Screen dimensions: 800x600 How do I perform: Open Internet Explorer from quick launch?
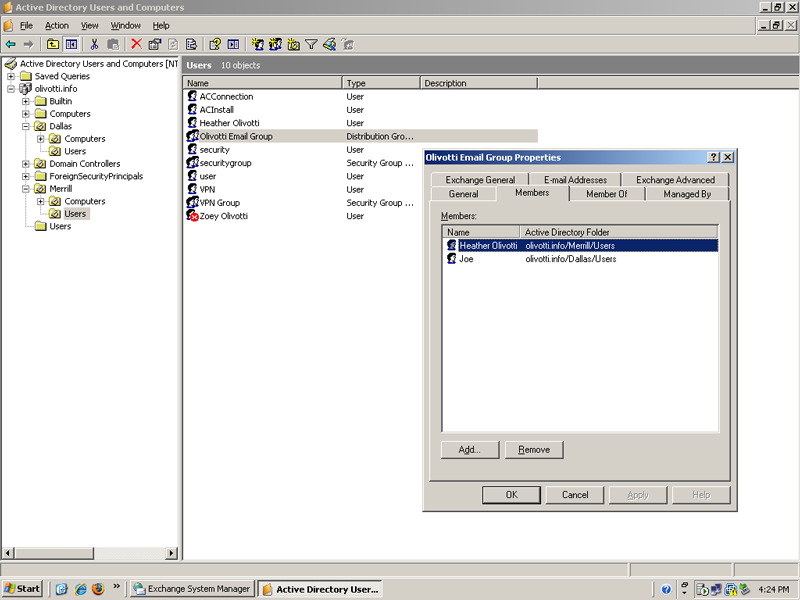click(x=80, y=589)
